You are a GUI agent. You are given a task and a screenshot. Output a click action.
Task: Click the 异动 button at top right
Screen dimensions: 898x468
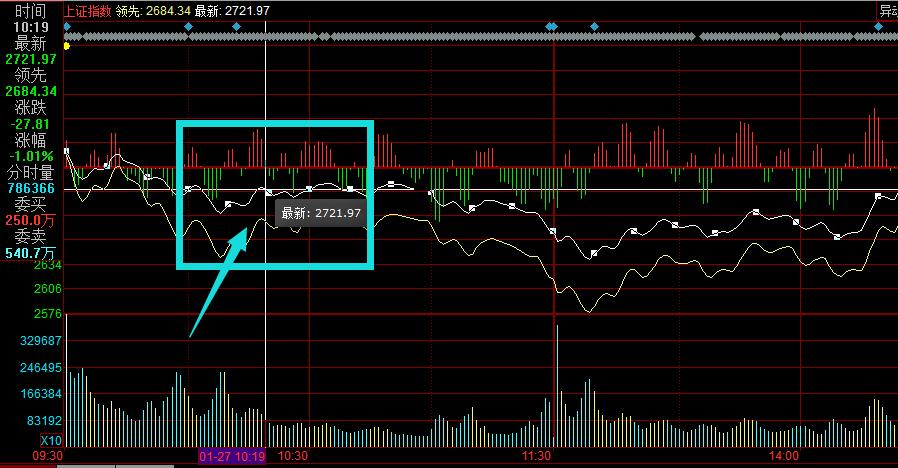coord(888,11)
